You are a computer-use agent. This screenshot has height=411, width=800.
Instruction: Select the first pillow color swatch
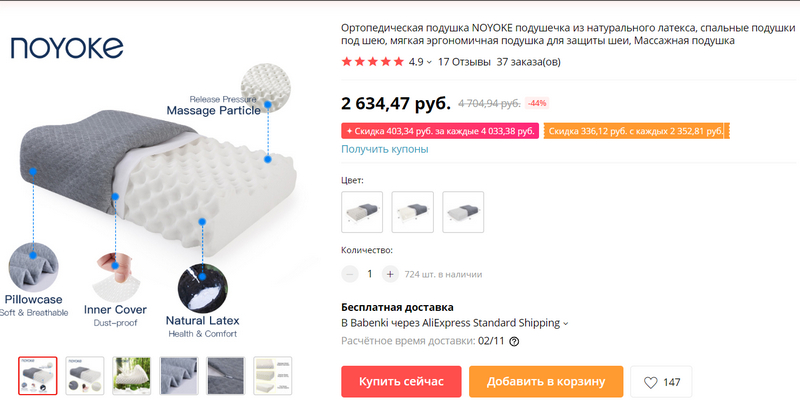tap(362, 212)
